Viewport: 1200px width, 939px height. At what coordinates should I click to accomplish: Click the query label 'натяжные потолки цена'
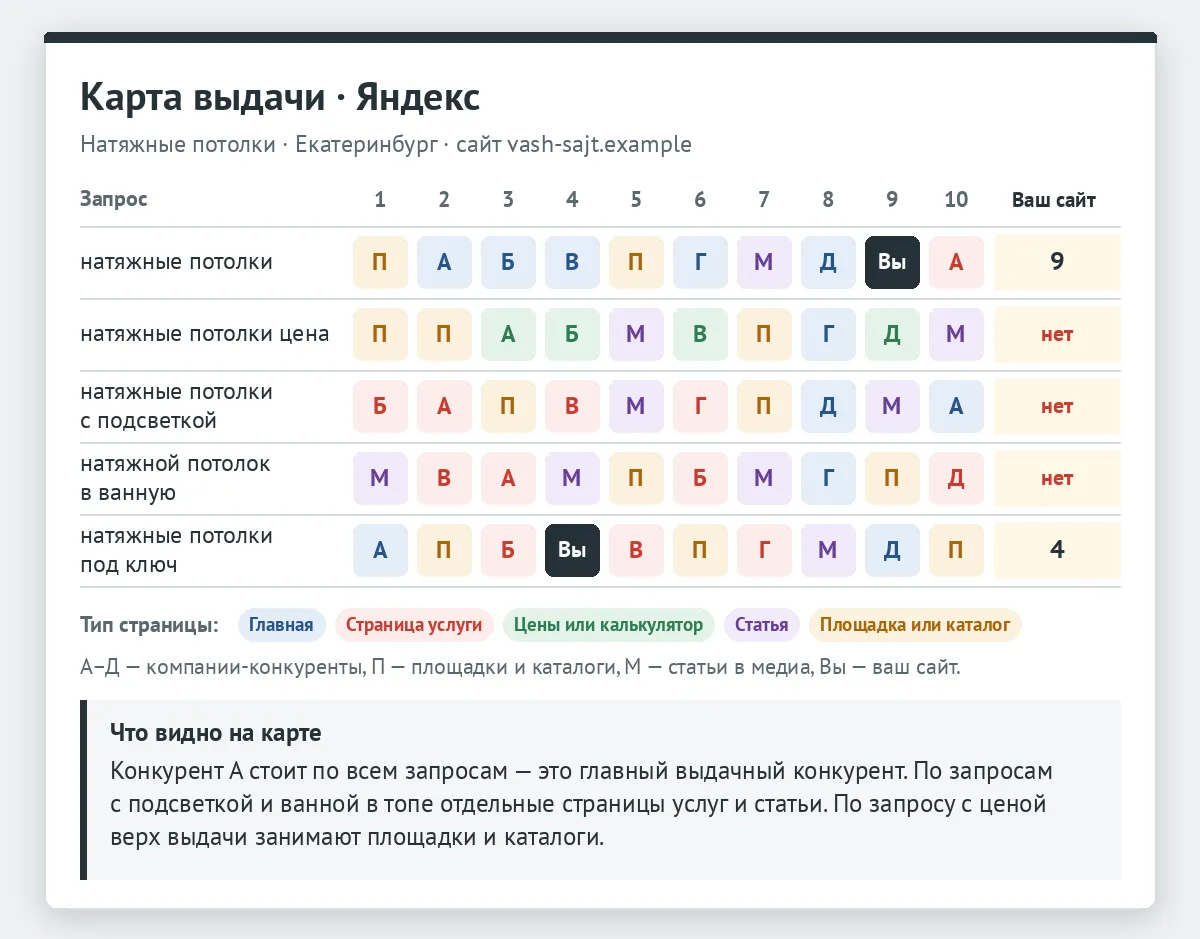click(205, 334)
